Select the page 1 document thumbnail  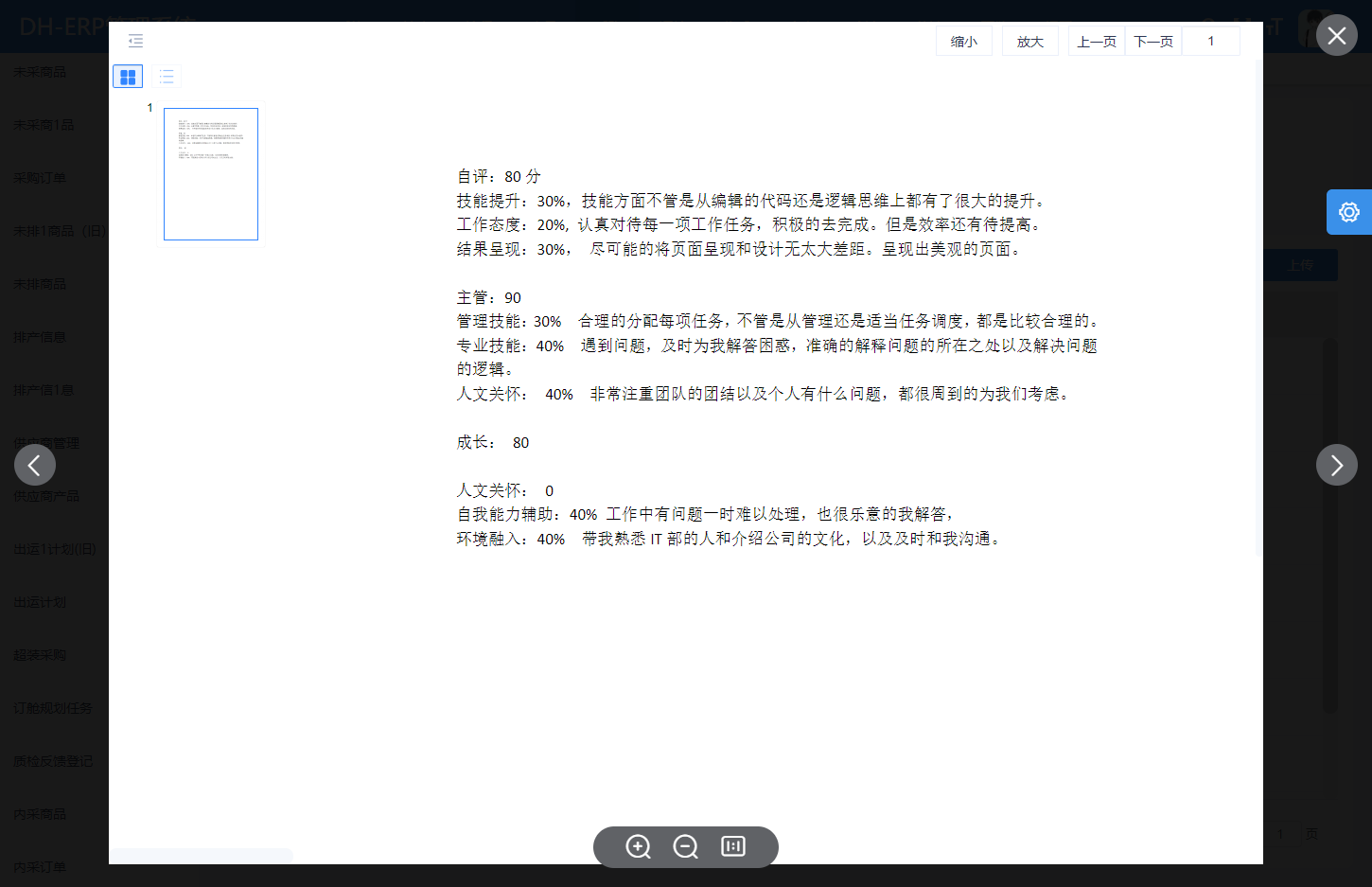pyautogui.click(x=210, y=173)
